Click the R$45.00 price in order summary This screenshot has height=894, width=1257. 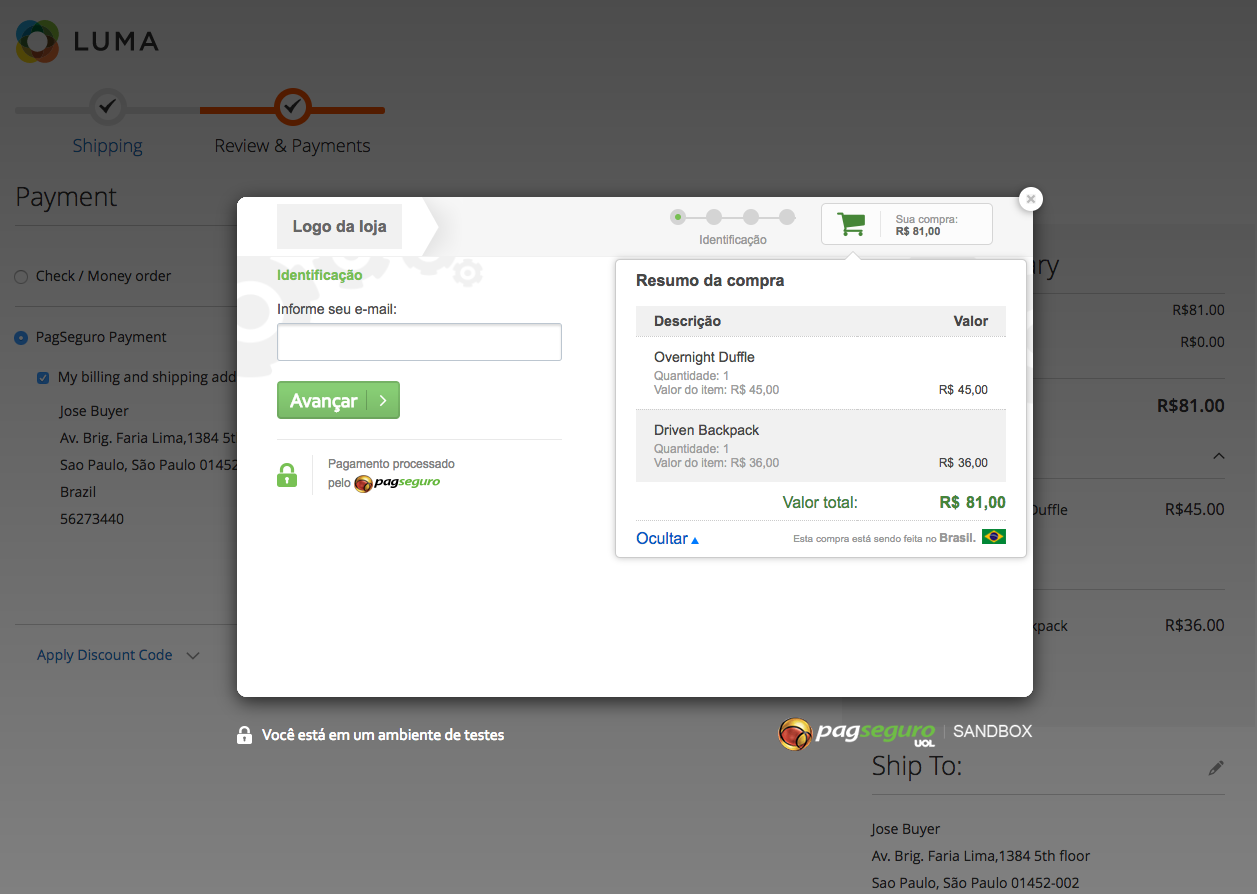(1194, 509)
